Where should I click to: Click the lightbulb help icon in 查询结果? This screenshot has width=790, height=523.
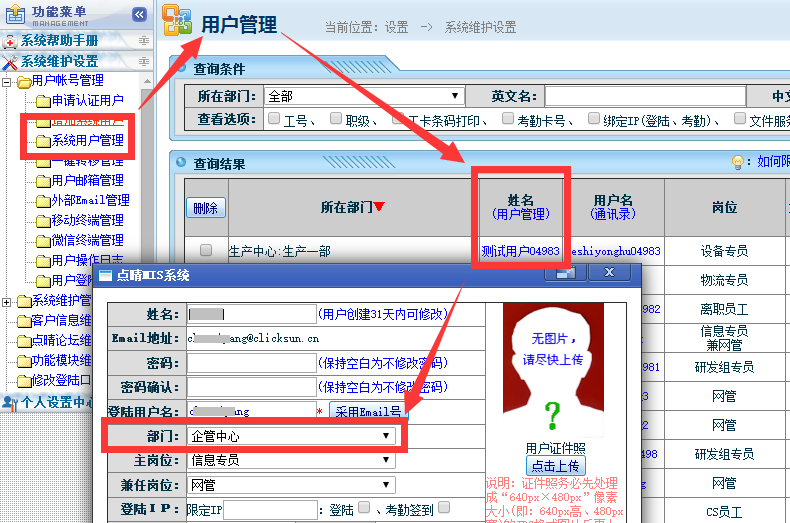point(739,162)
